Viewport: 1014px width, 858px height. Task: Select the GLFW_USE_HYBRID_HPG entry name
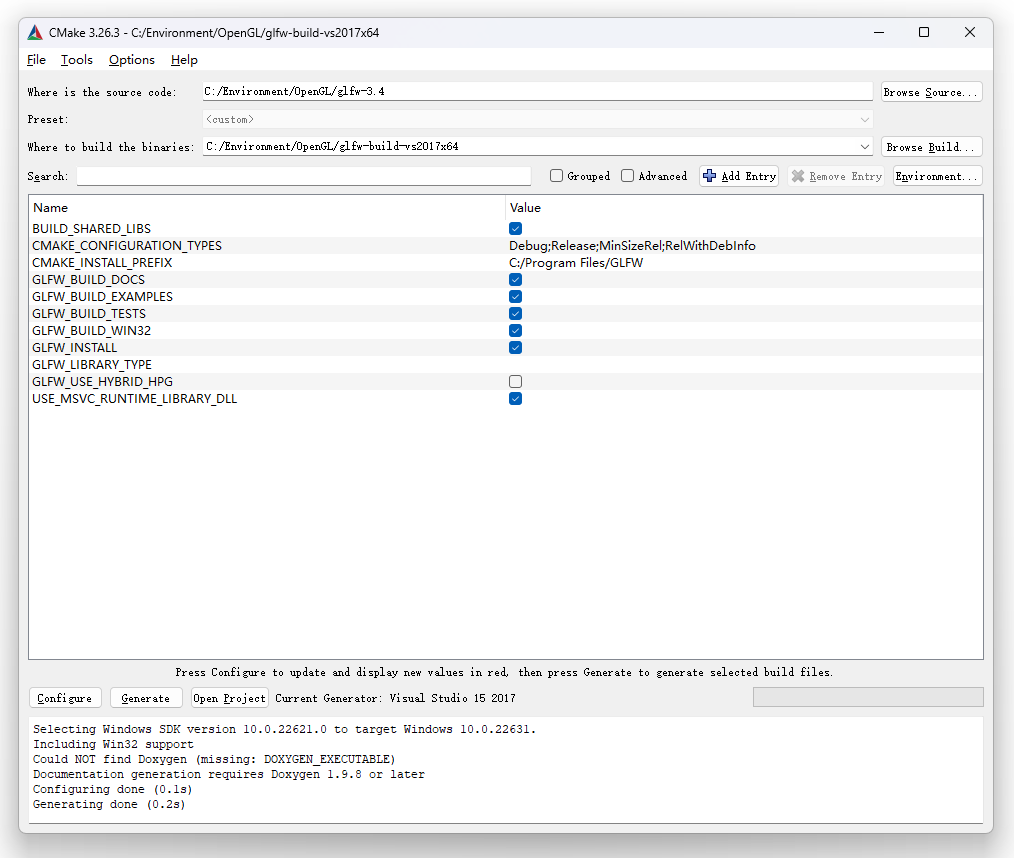(102, 381)
